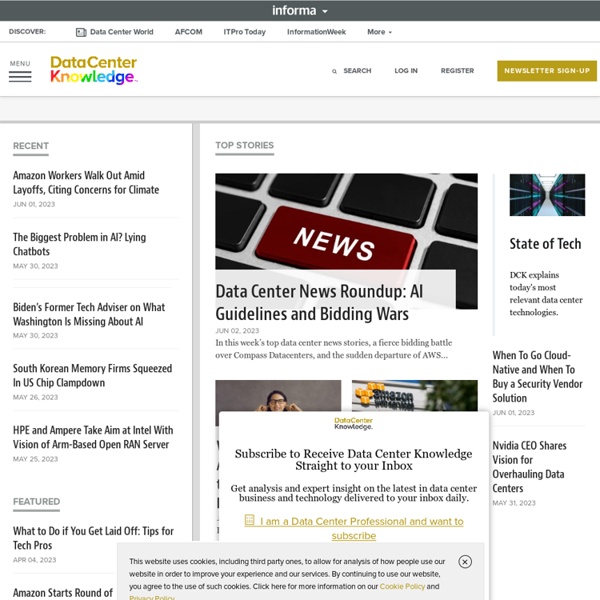Click the woman with glasses thumbnail
The image size is (600, 600).
click(x=278, y=396)
